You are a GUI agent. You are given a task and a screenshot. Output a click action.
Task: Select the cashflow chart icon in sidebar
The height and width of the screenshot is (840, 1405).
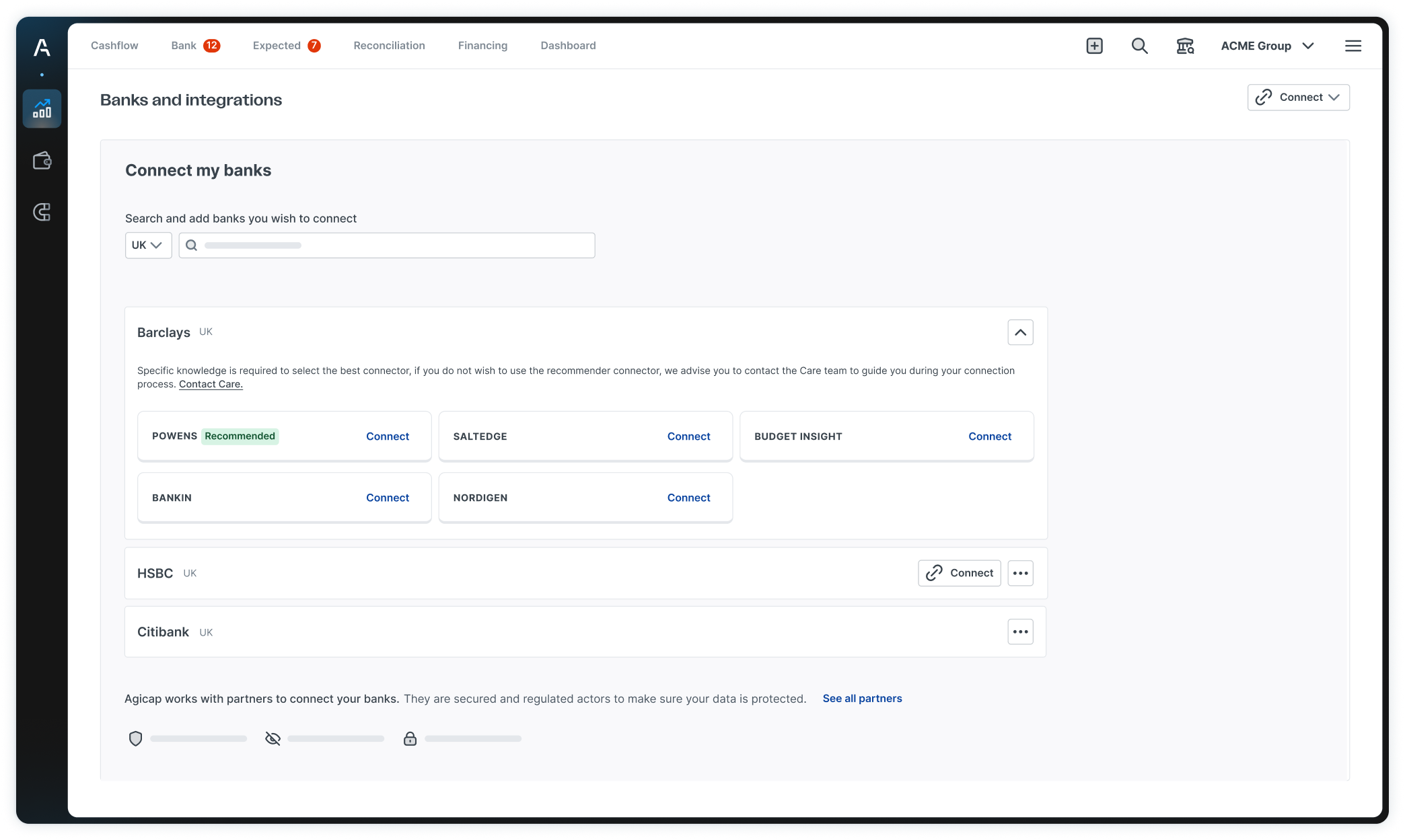click(41, 108)
